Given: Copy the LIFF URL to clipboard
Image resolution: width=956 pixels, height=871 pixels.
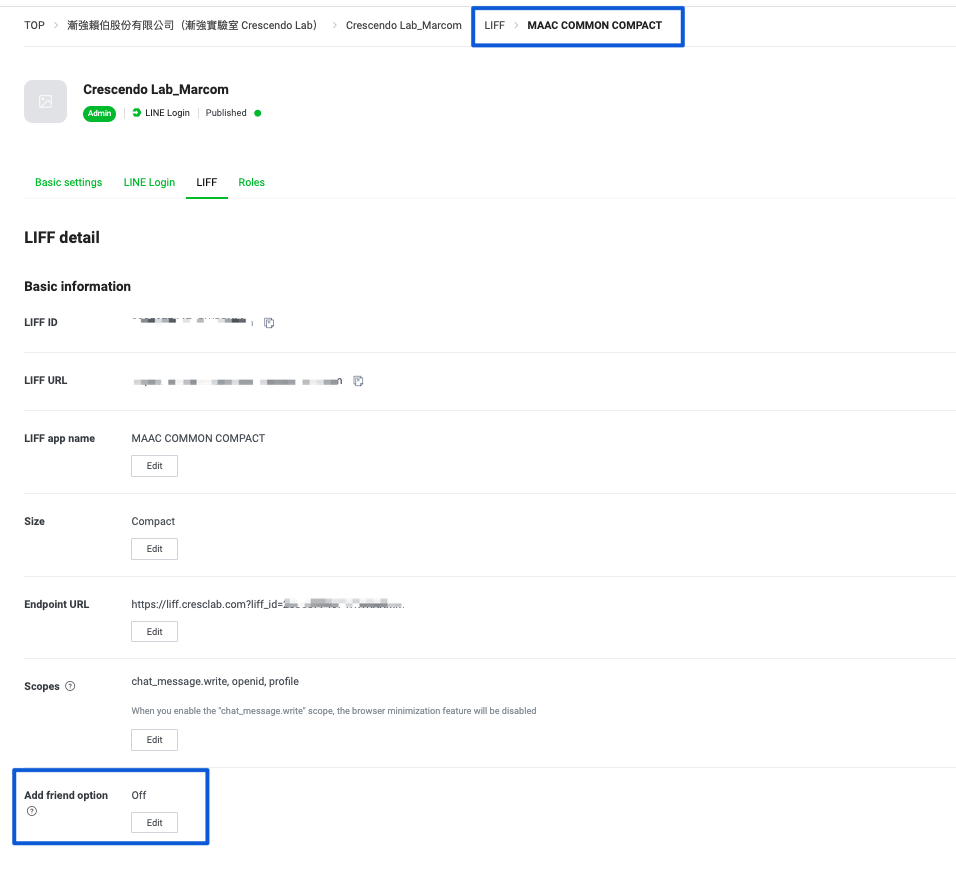Looking at the screenshot, I should coord(358,381).
